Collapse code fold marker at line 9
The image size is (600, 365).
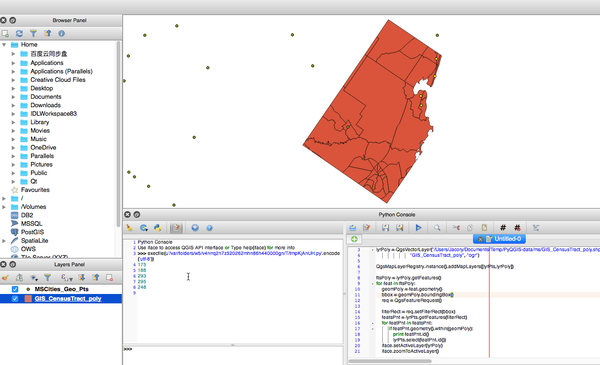[373, 284]
